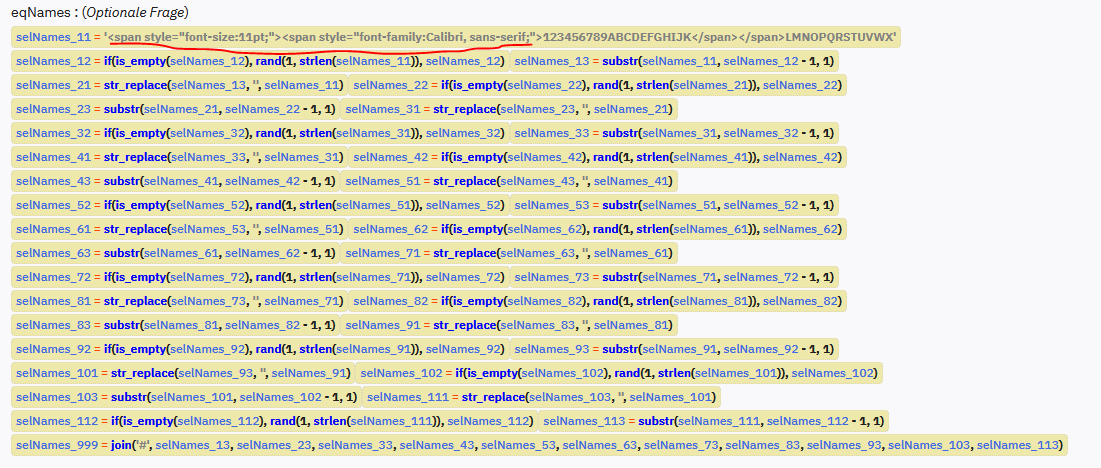Click the if-expression defining selNames_62

(597, 229)
